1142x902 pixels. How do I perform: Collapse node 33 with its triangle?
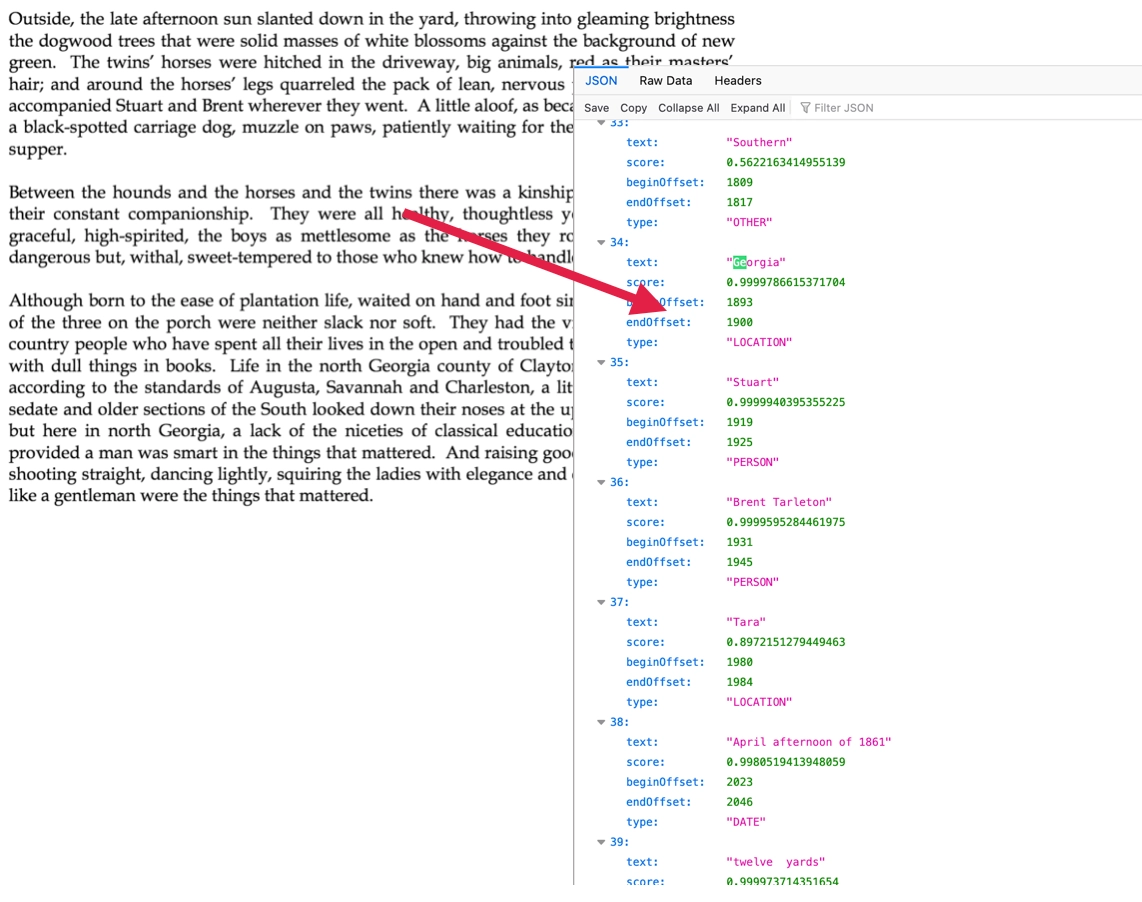coord(601,123)
